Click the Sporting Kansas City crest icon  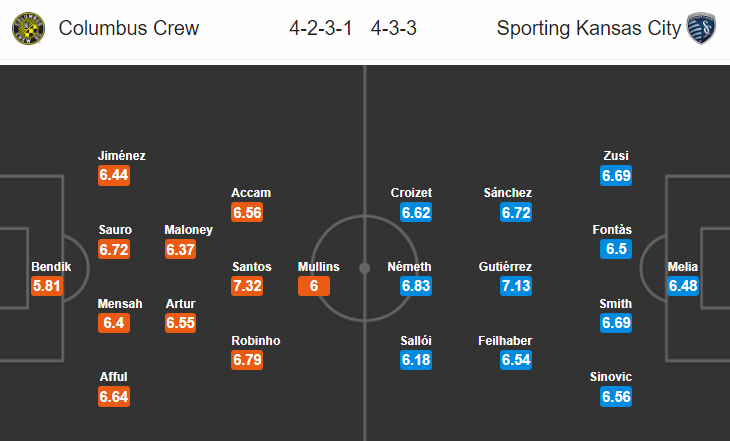tap(702, 28)
